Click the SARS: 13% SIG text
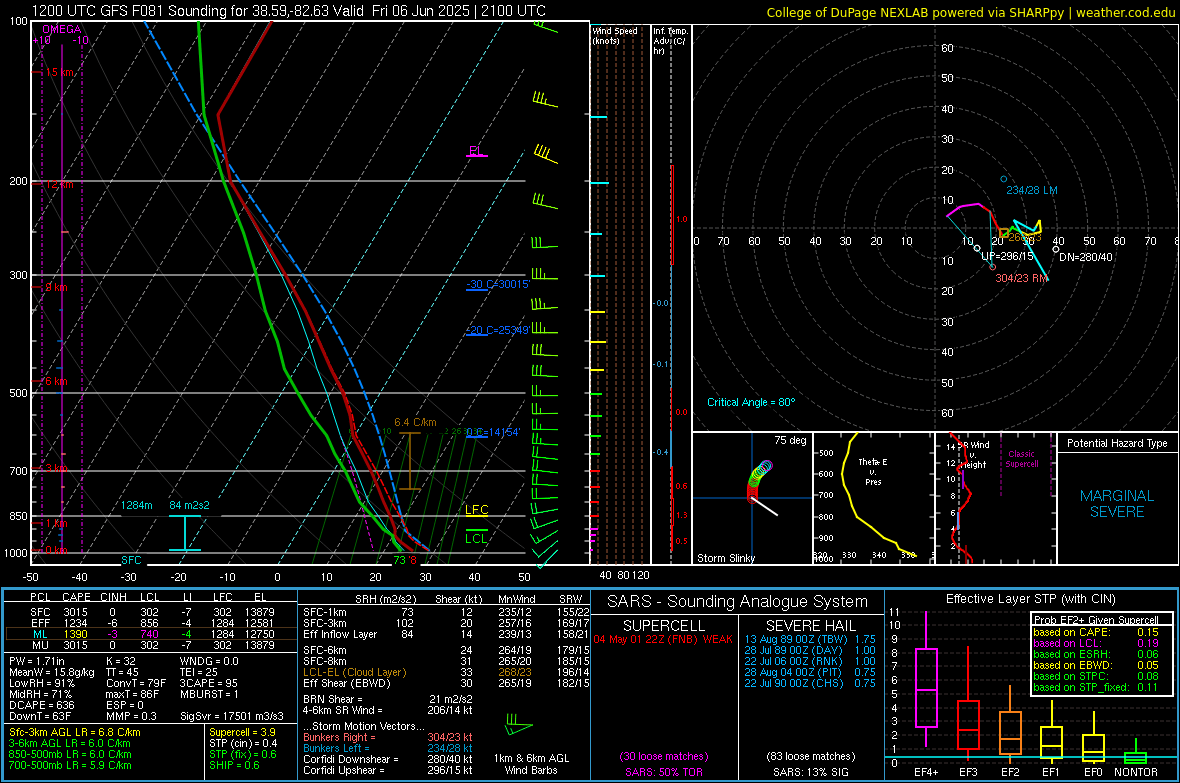Screen dimensions: 1180x783 point(810,772)
